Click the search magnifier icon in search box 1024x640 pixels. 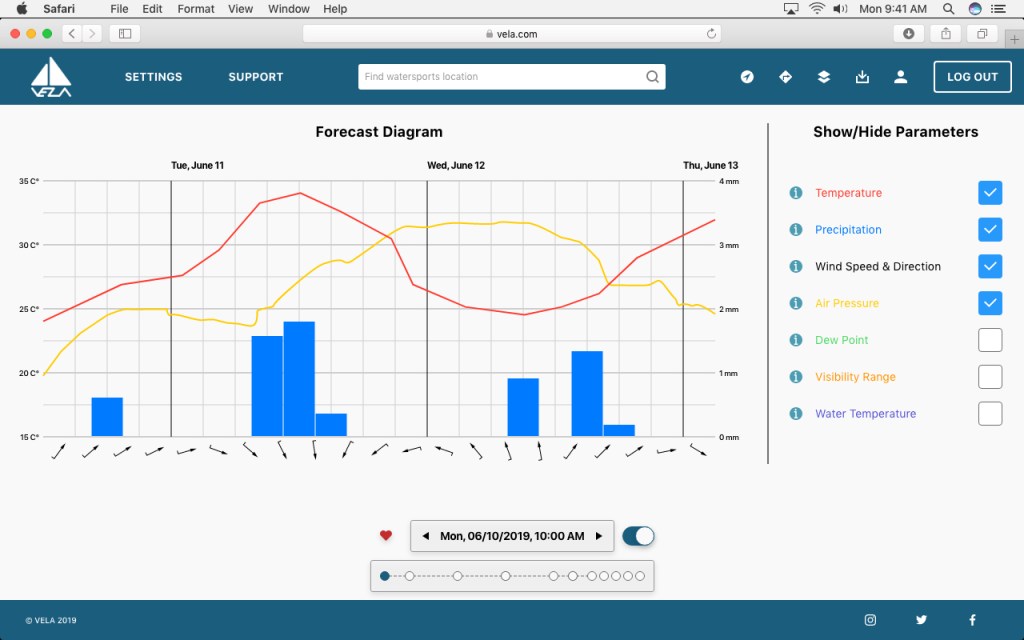click(652, 77)
